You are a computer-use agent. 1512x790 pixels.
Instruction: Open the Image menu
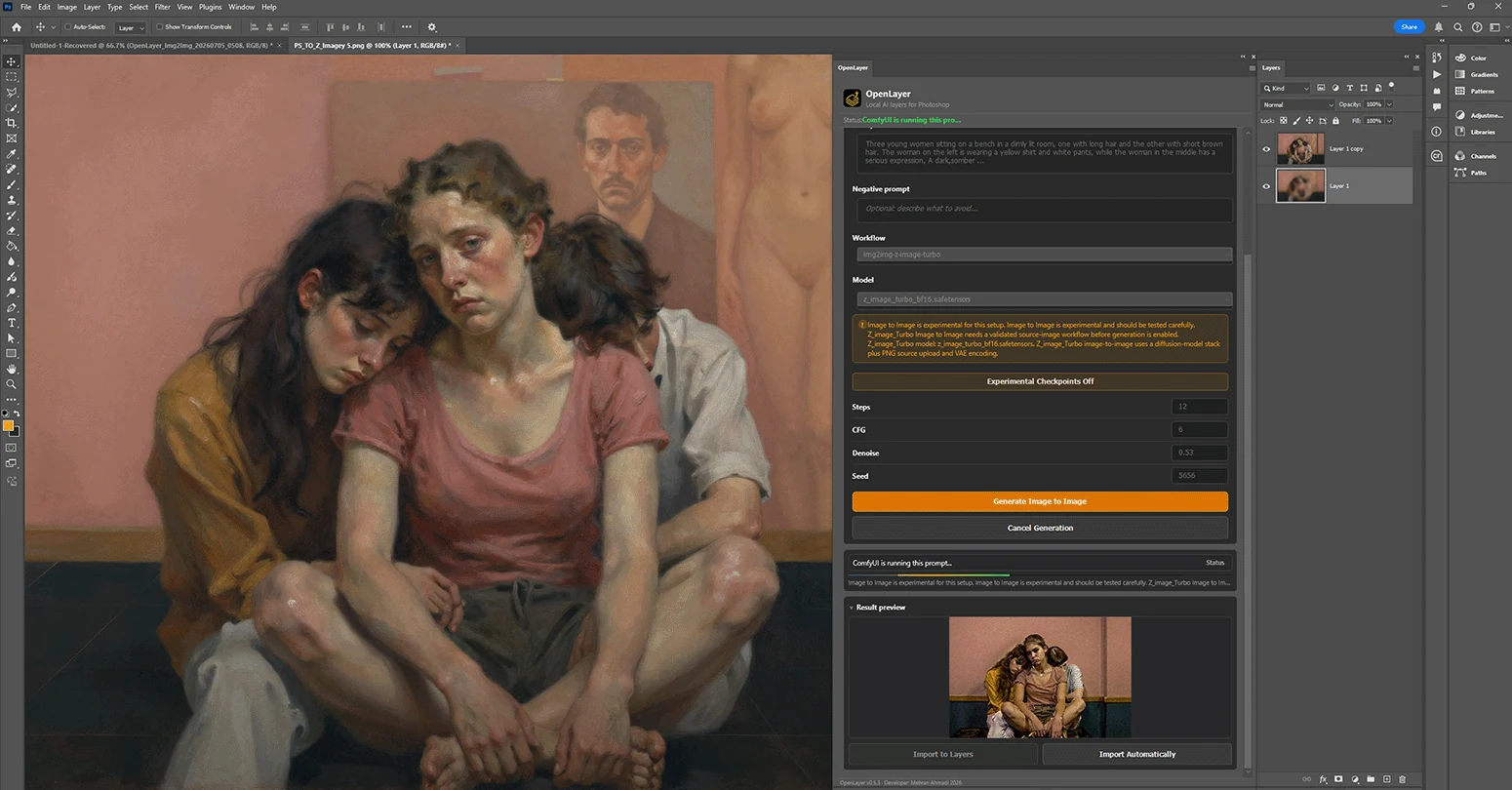(x=66, y=7)
